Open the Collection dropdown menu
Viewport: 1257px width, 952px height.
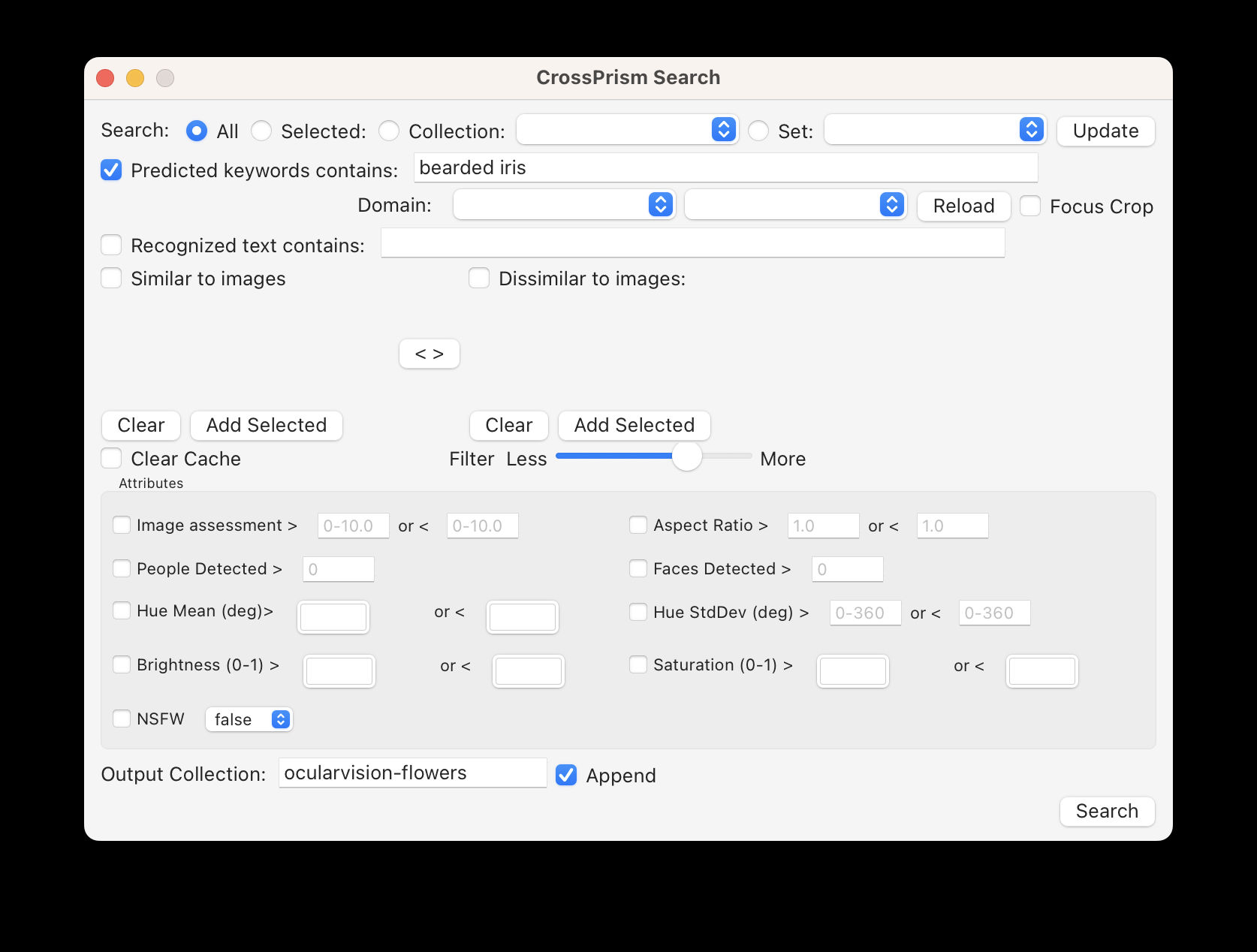coord(628,130)
